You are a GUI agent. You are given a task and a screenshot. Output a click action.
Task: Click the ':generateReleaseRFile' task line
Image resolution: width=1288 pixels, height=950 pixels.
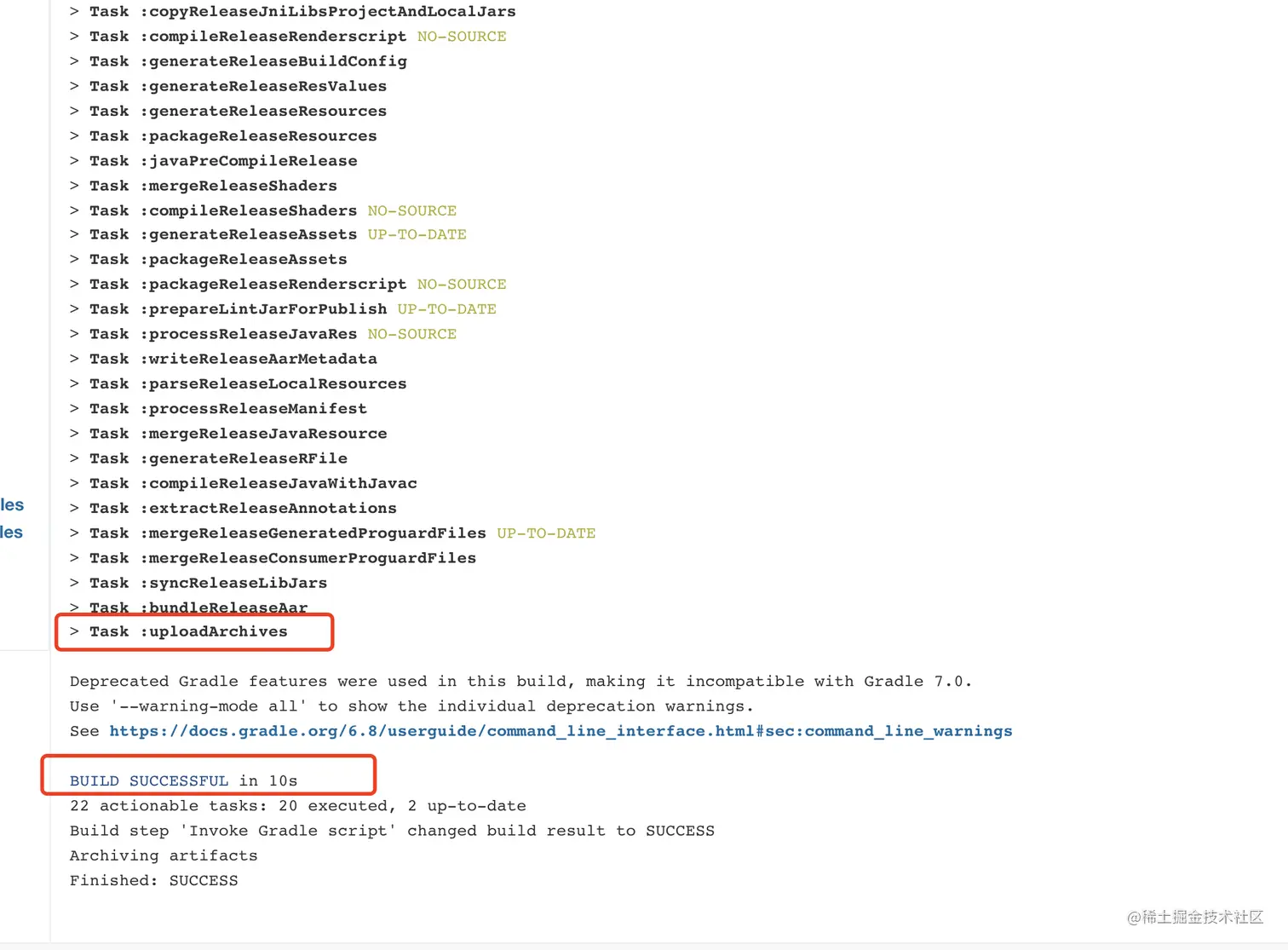pos(209,458)
